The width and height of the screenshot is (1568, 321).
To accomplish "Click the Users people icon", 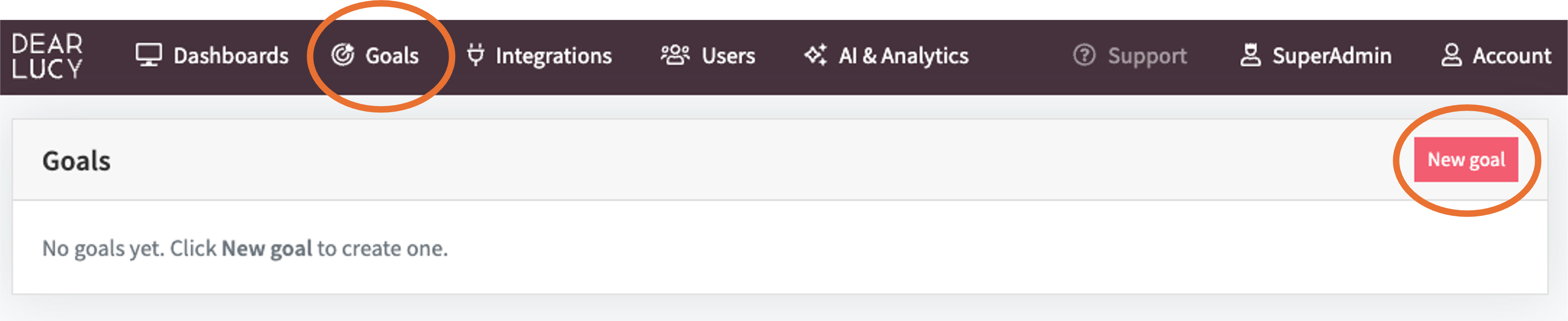I will pyautogui.click(x=675, y=55).
